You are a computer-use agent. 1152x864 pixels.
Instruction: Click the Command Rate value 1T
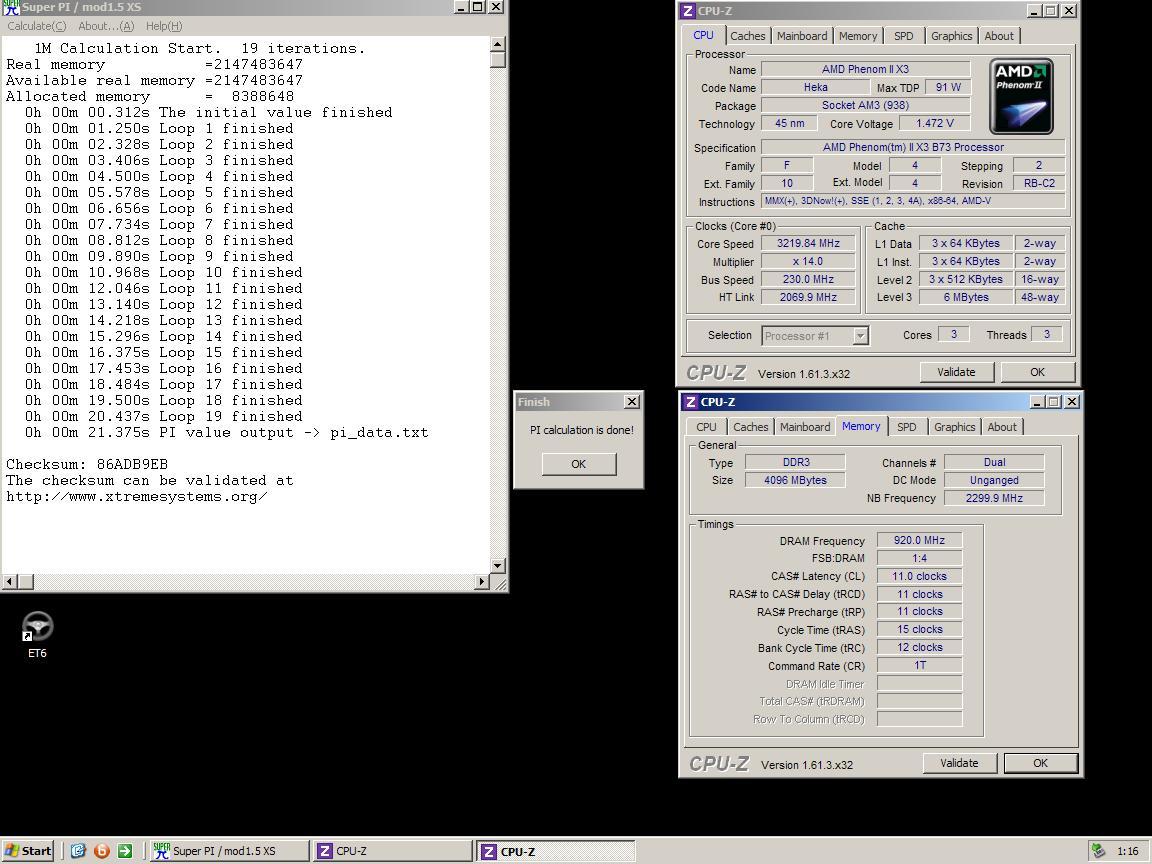point(919,666)
